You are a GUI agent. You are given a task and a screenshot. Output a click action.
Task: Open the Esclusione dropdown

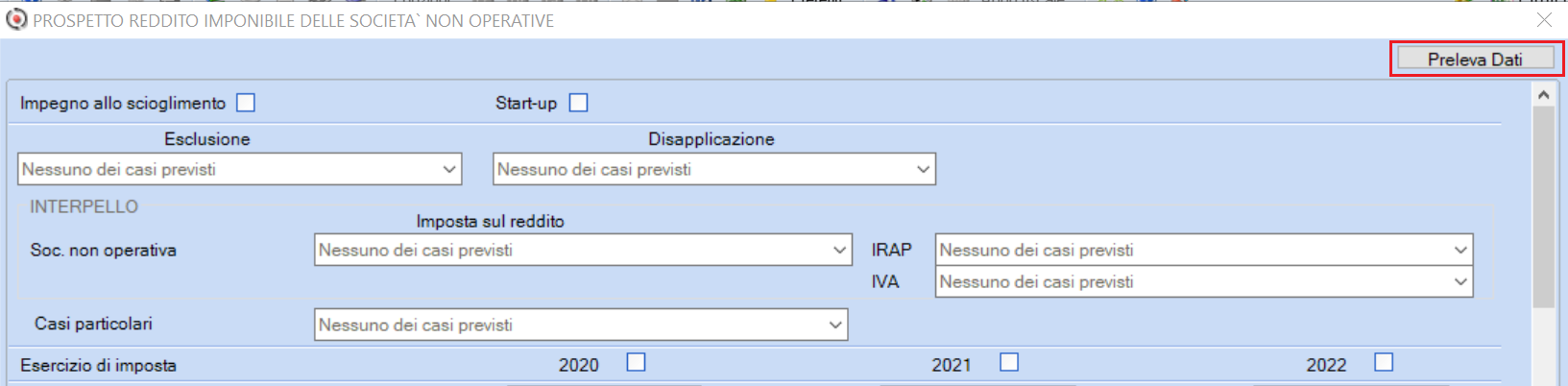(240, 169)
